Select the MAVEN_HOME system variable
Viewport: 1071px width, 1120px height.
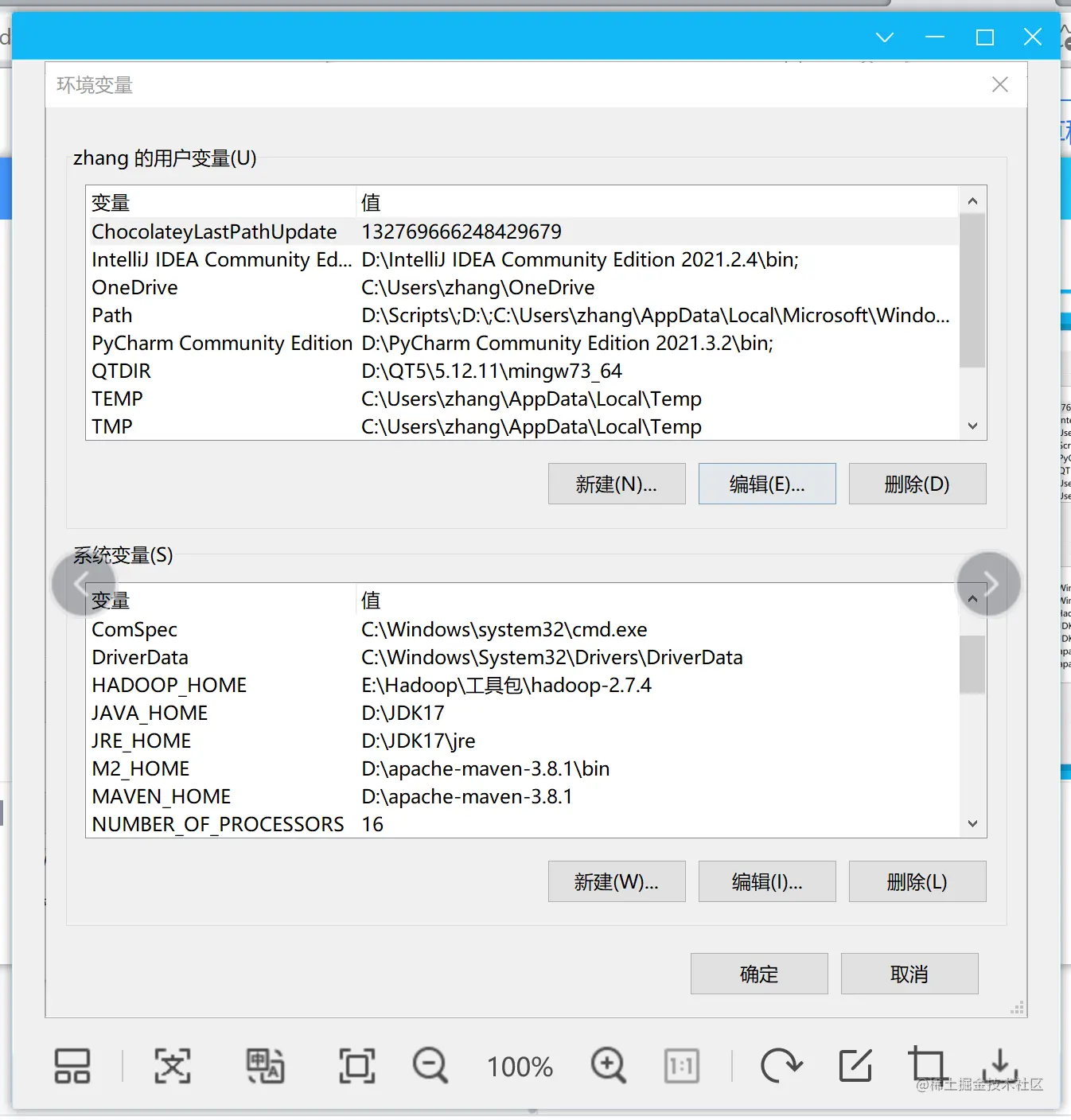coord(522,796)
